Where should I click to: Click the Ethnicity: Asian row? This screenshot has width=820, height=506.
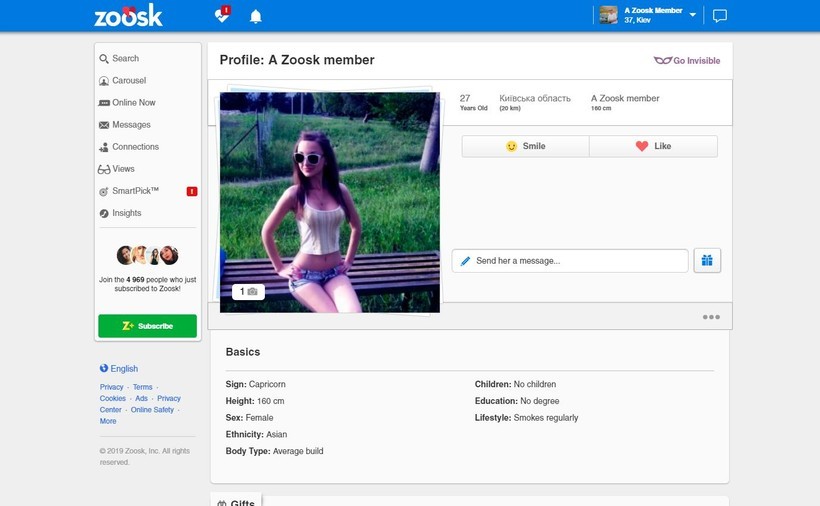256,434
